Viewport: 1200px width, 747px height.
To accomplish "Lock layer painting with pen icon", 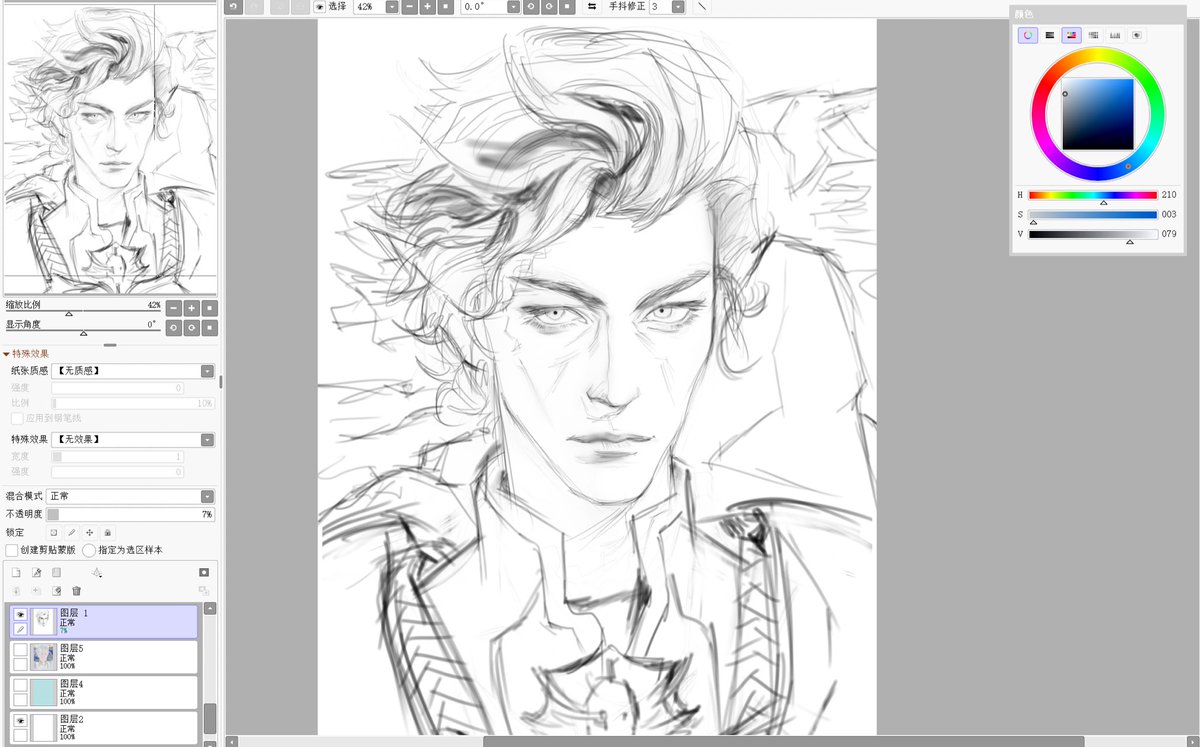I will click(72, 533).
